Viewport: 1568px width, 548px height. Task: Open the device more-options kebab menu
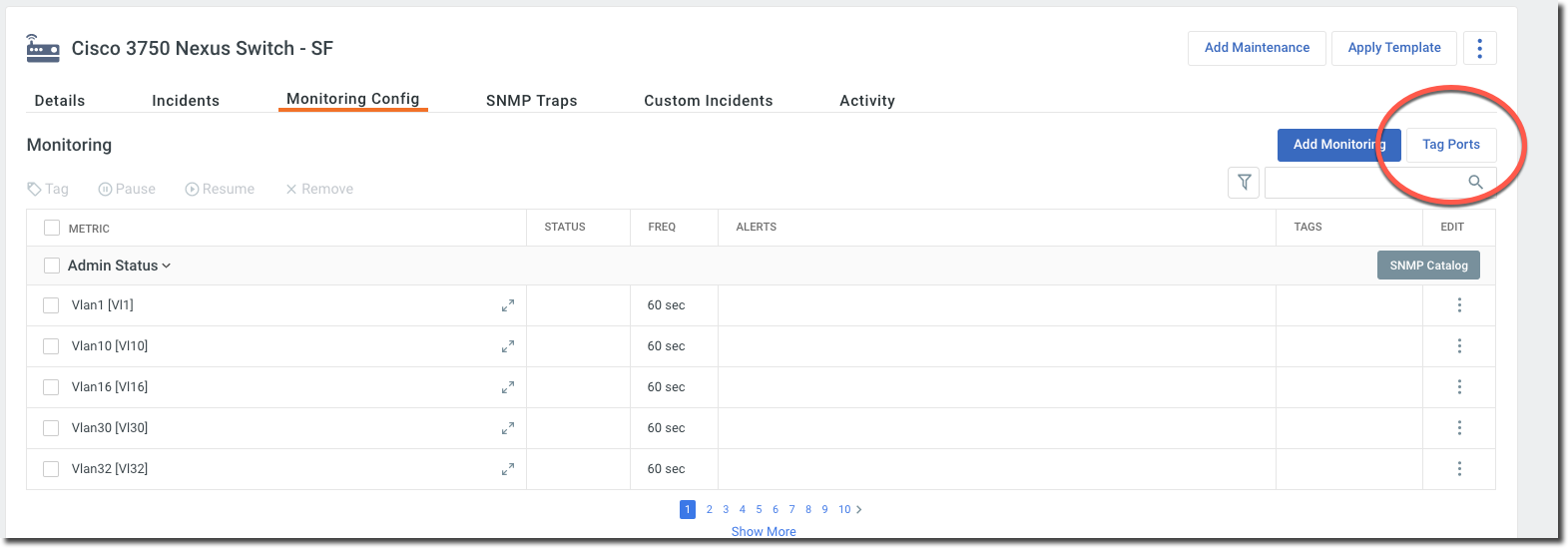click(1479, 48)
